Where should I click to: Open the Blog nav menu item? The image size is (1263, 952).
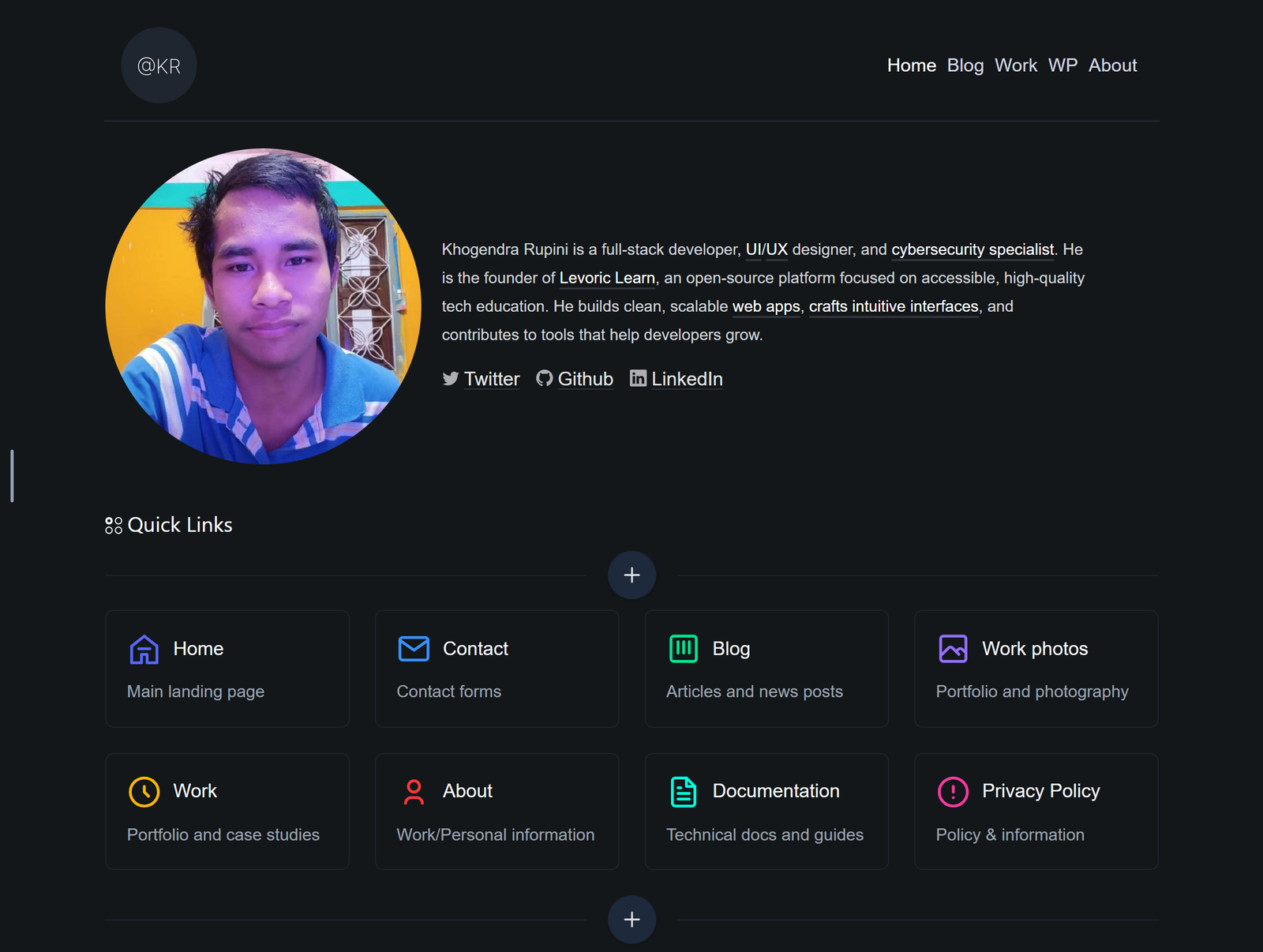click(965, 66)
